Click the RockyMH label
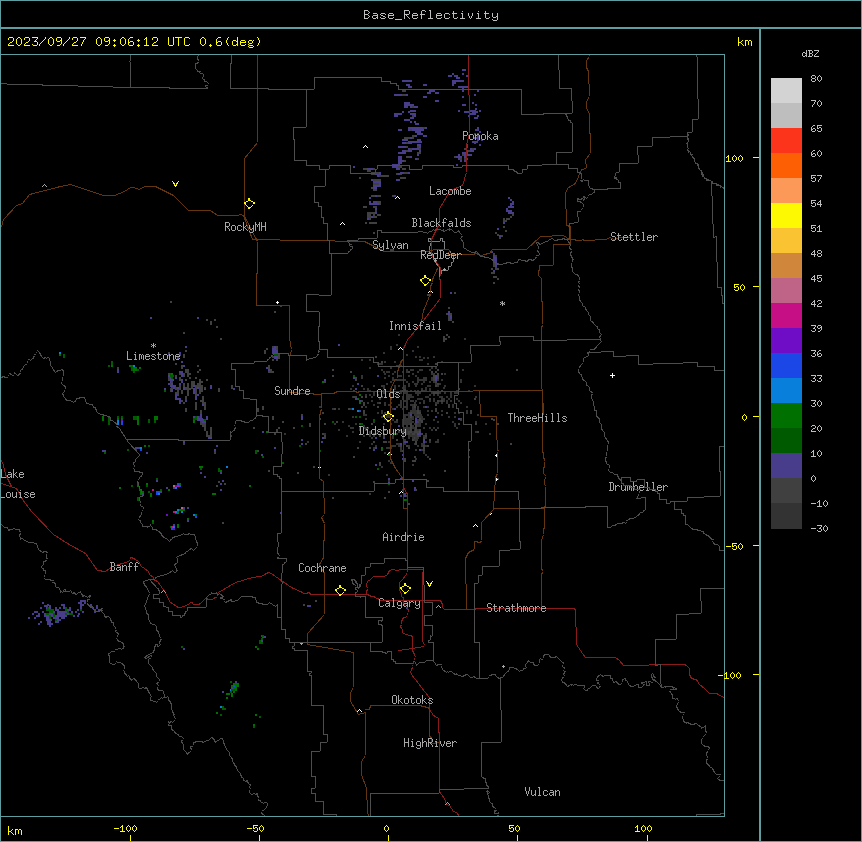 click(x=245, y=227)
